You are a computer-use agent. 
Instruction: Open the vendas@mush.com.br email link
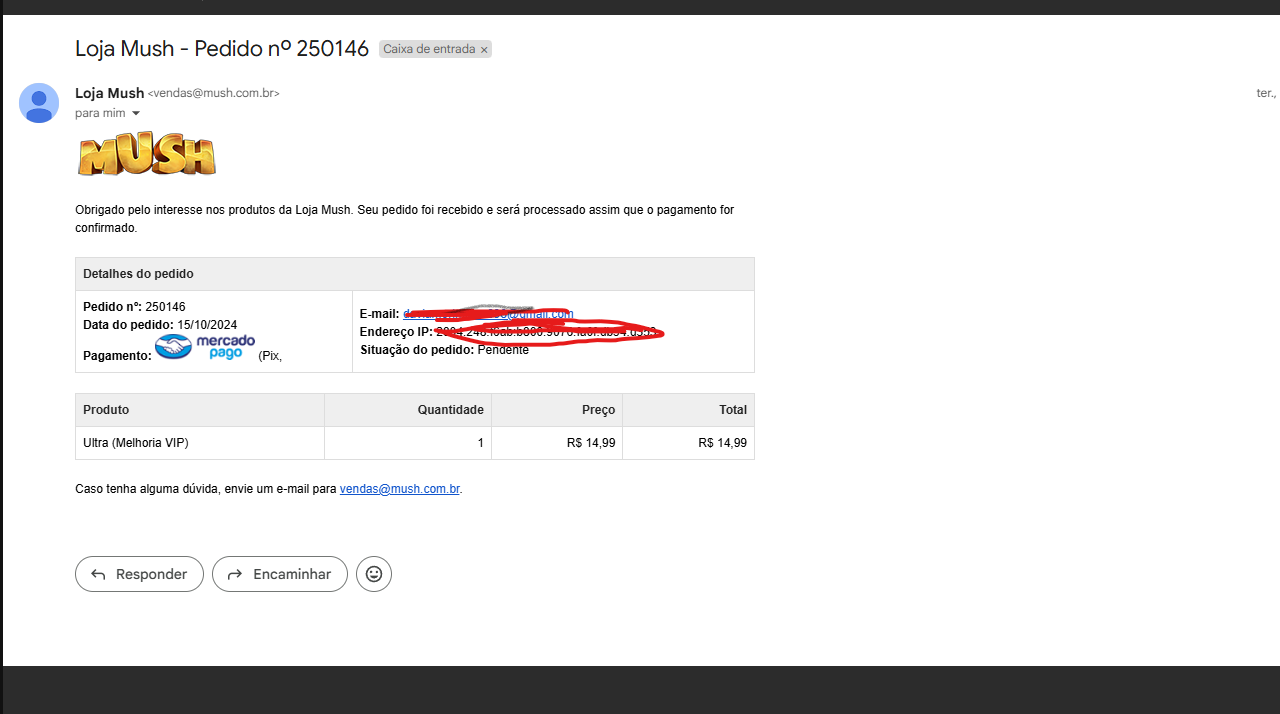pyautogui.click(x=400, y=489)
